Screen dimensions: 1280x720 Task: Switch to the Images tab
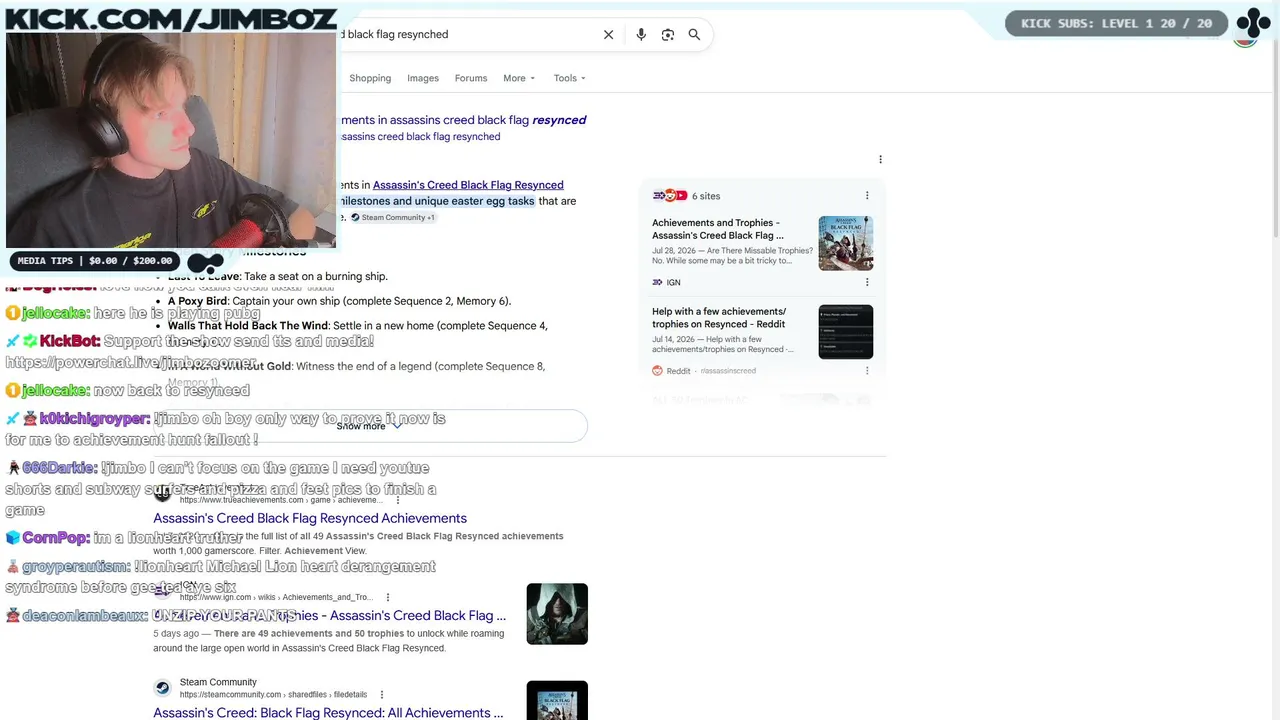423,78
